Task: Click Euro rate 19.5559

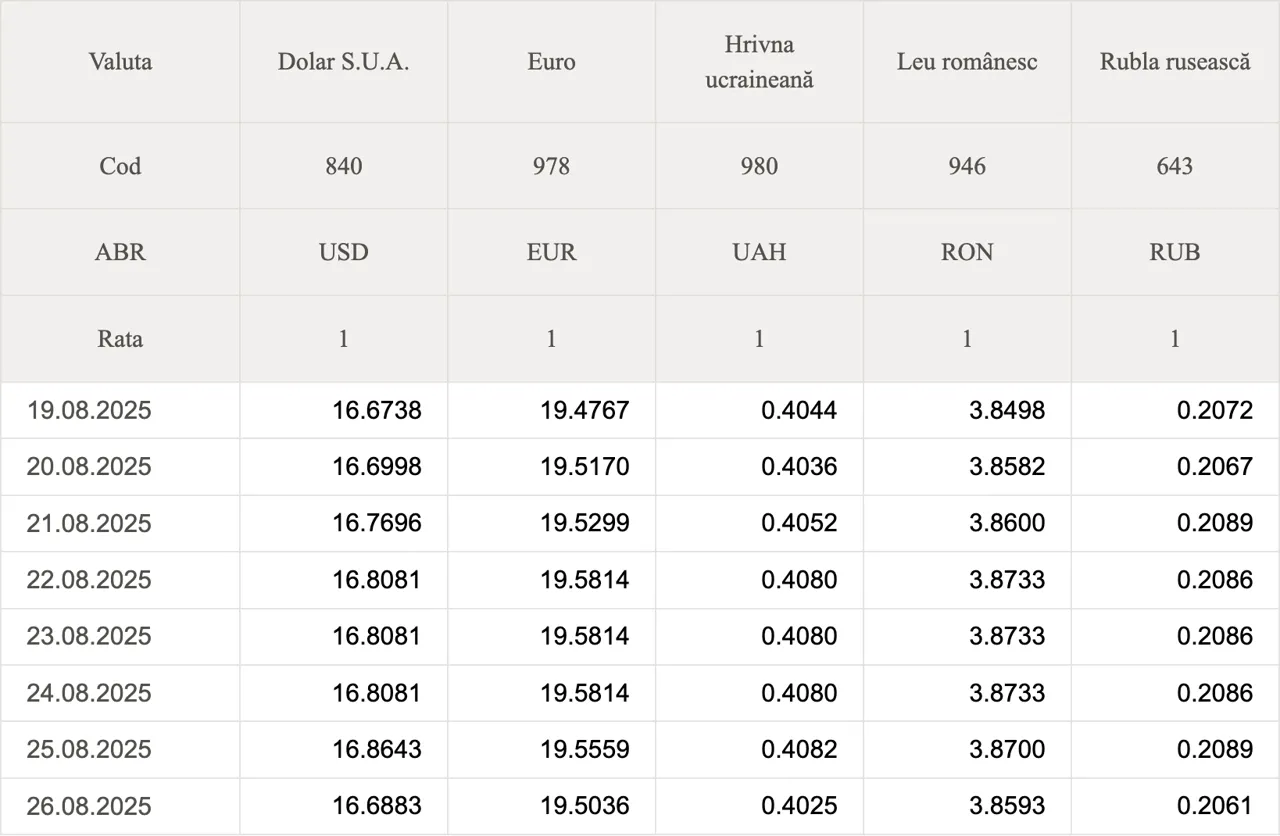Action: 551,749
